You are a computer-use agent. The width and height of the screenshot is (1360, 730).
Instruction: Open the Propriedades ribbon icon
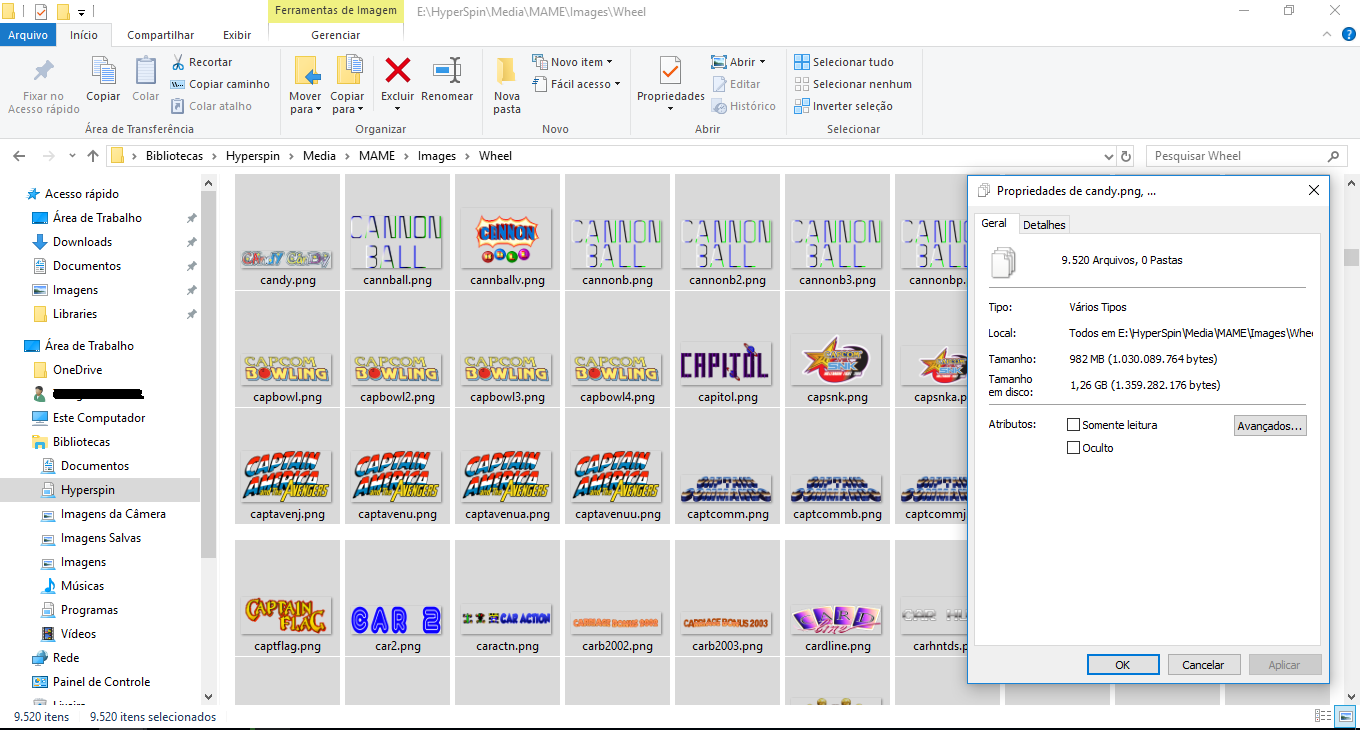(x=671, y=72)
